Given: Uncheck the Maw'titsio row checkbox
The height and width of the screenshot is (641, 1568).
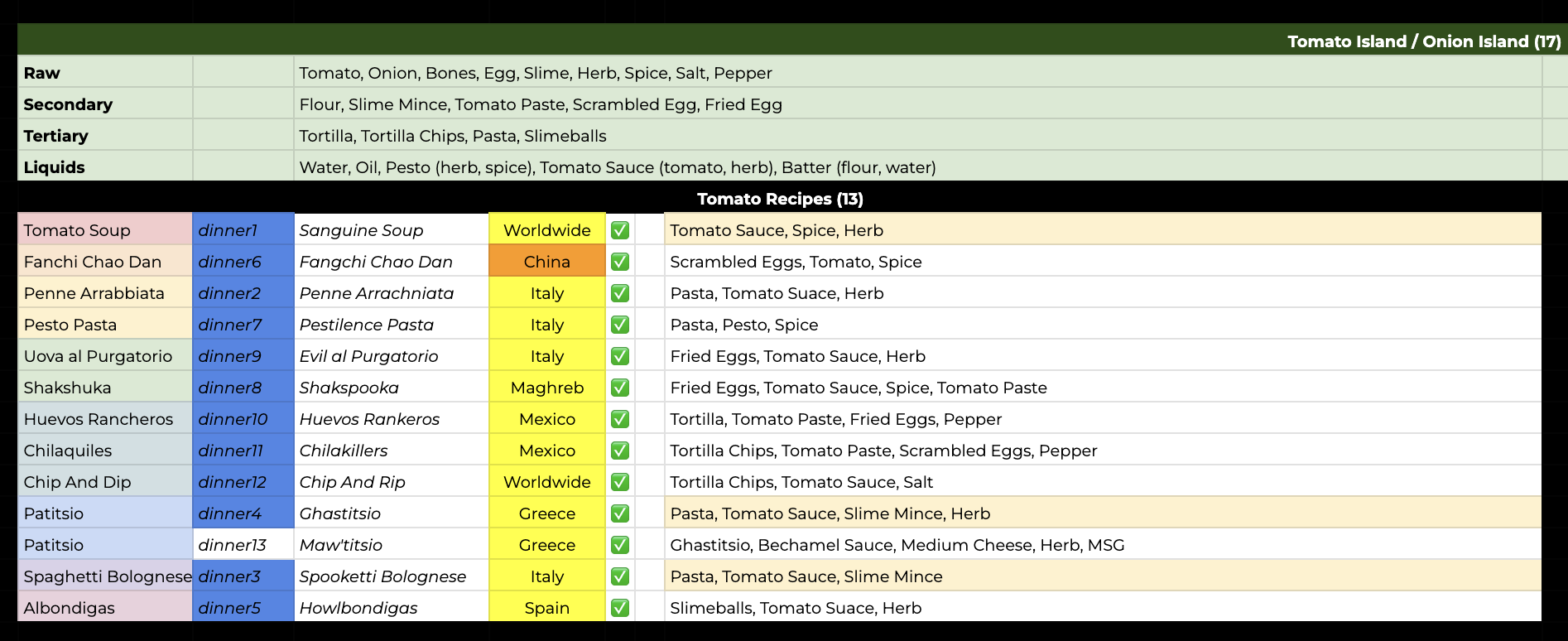Looking at the screenshot, I should pos(619,545).
